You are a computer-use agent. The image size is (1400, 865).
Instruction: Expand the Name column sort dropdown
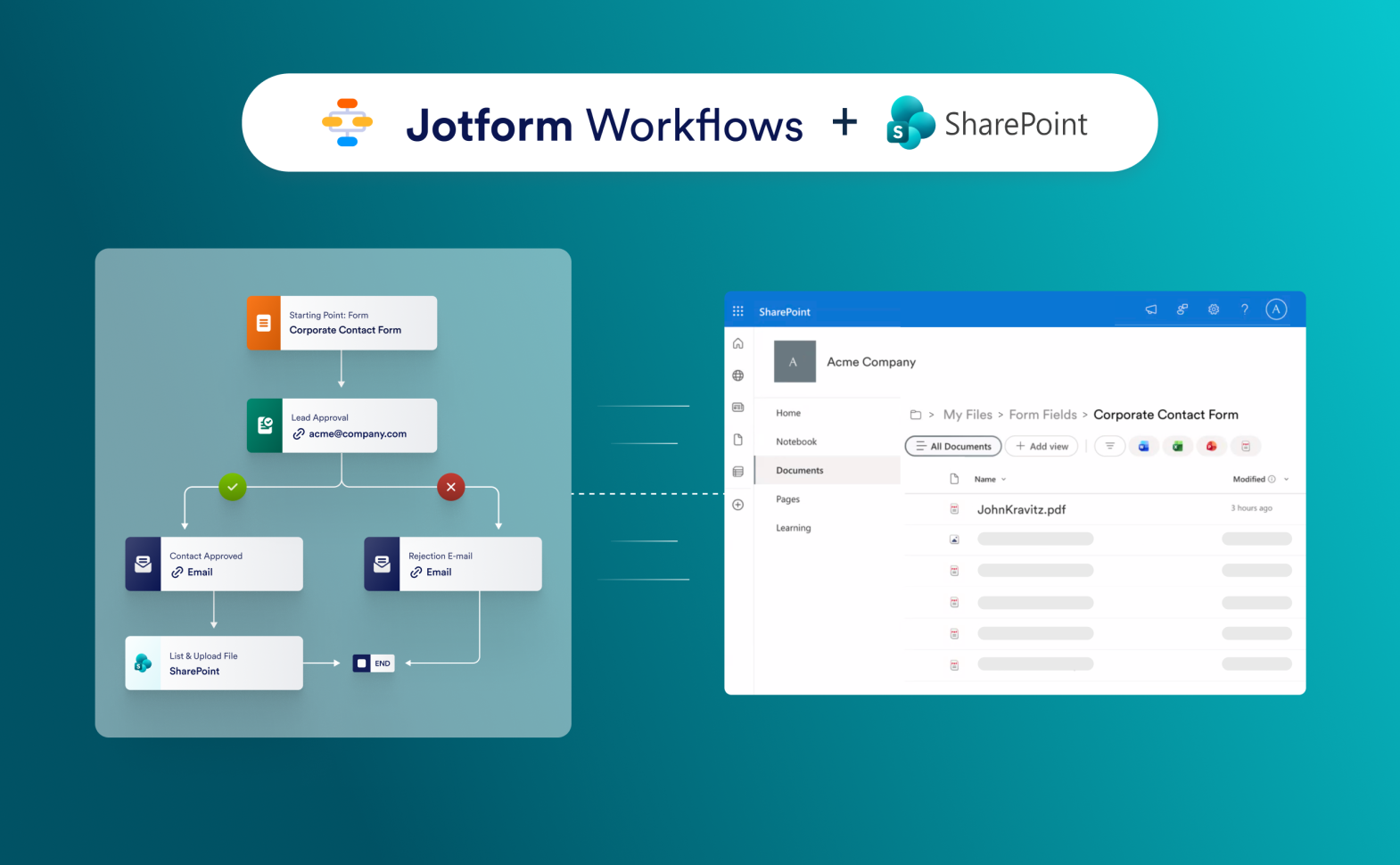[1003, 480]
